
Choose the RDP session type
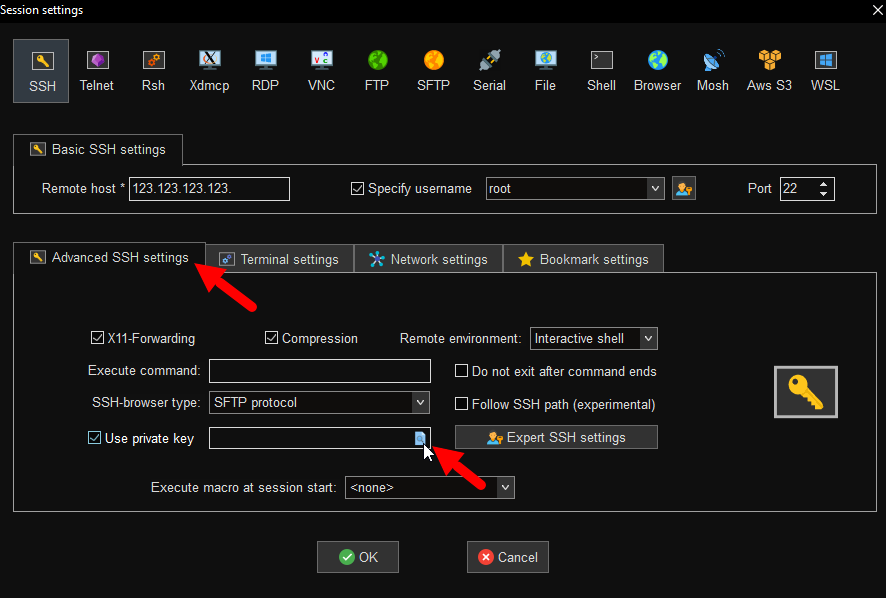coord(265,70)
